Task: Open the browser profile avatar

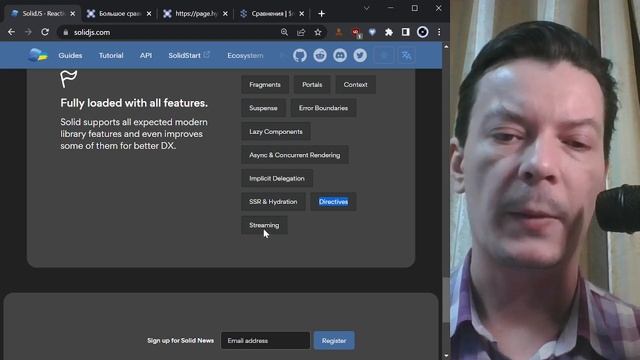Action: pyautogui.click(x=422, y=32)
